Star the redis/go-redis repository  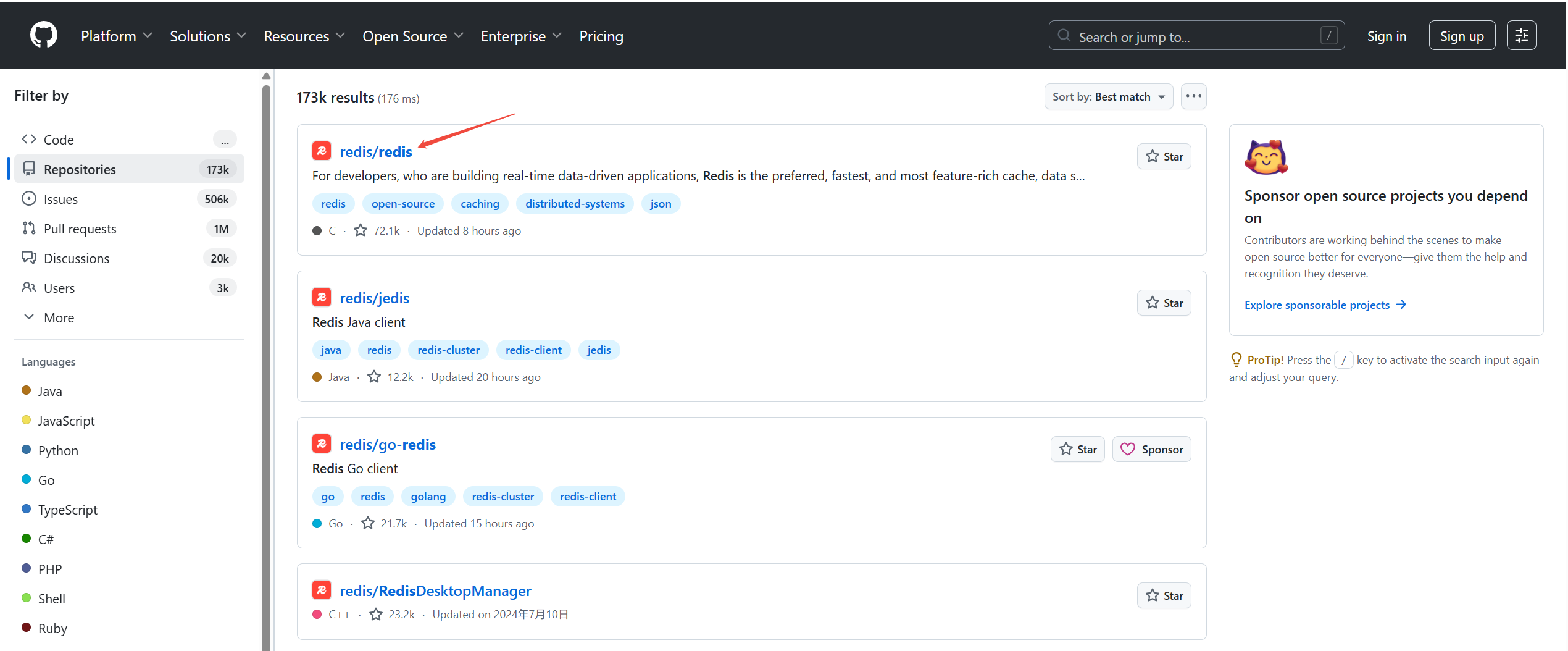click(x=1077, y=450)
